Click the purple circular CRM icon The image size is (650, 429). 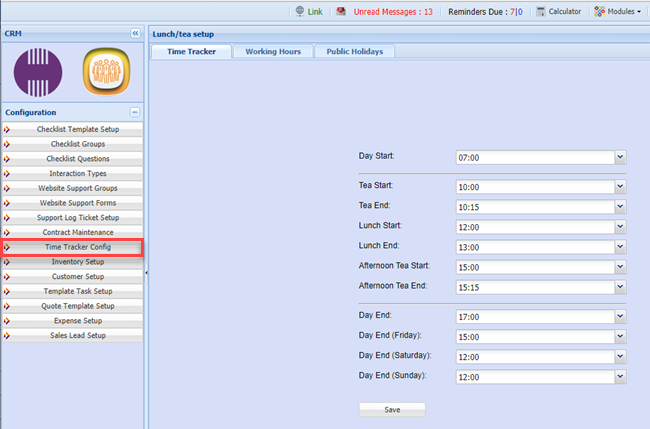(x=38, y=73)
